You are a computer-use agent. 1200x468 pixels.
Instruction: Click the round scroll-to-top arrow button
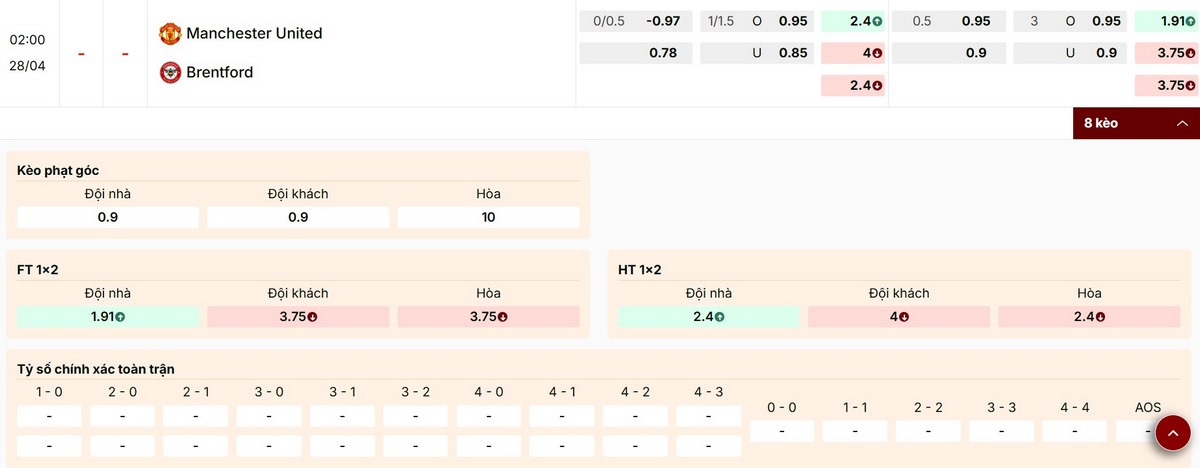pos(1172,432)
